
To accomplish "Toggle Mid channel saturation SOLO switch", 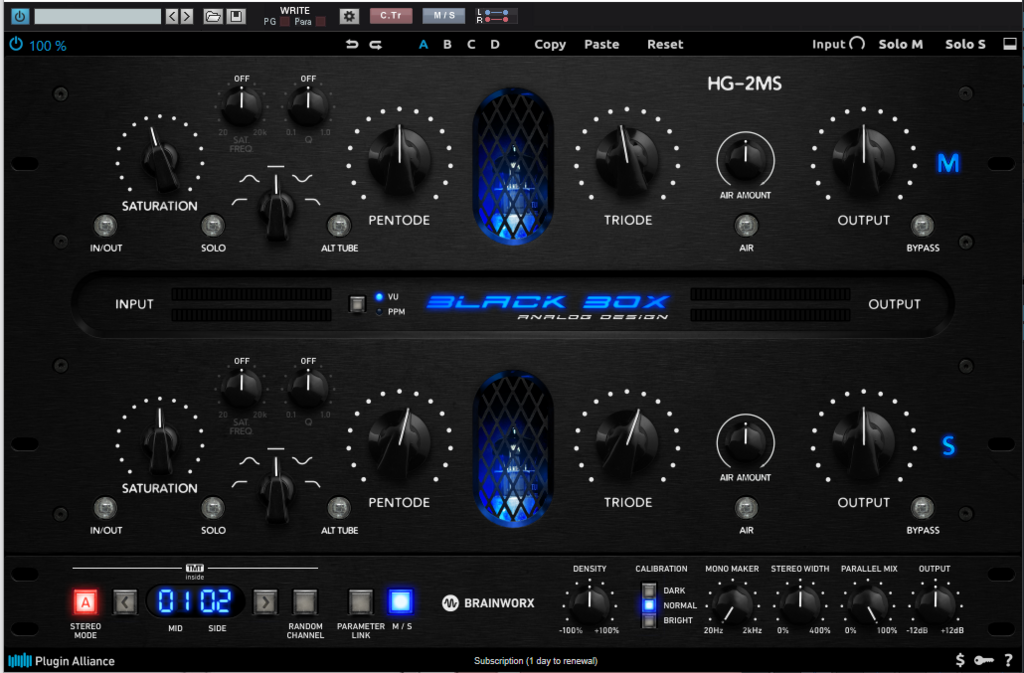I will coord(212,226).
